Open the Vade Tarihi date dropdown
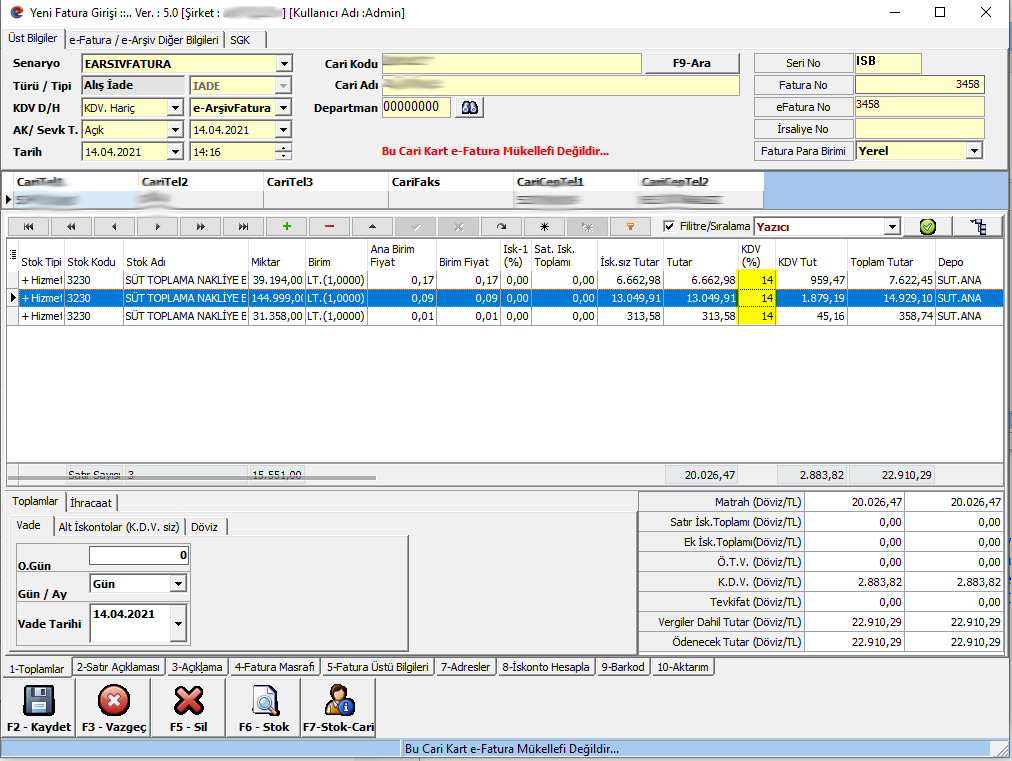Viewport: 1012px width, 761px height. pos(178,624)
